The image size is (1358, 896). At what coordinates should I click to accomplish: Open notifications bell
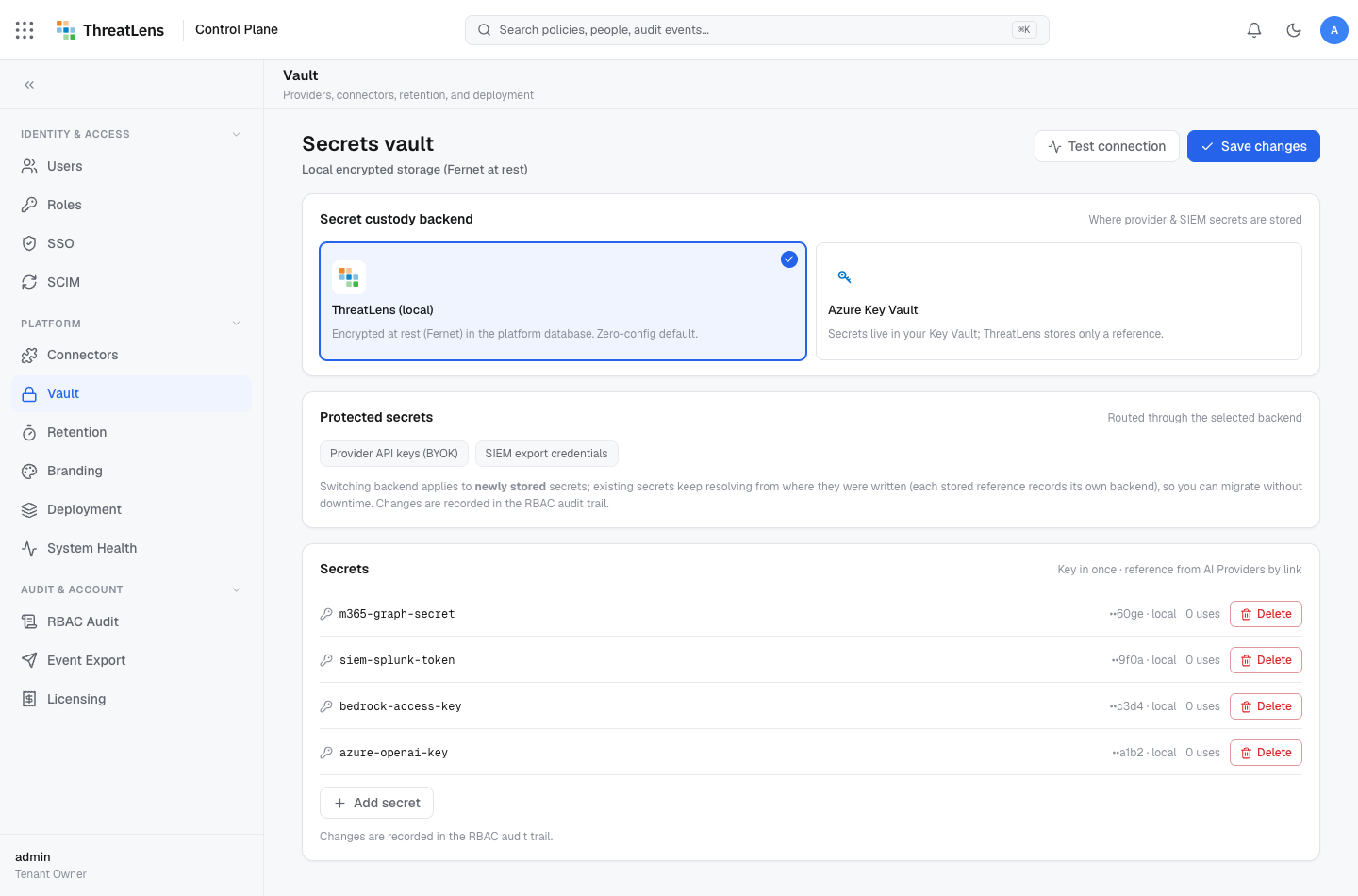tap(1254, 30)
